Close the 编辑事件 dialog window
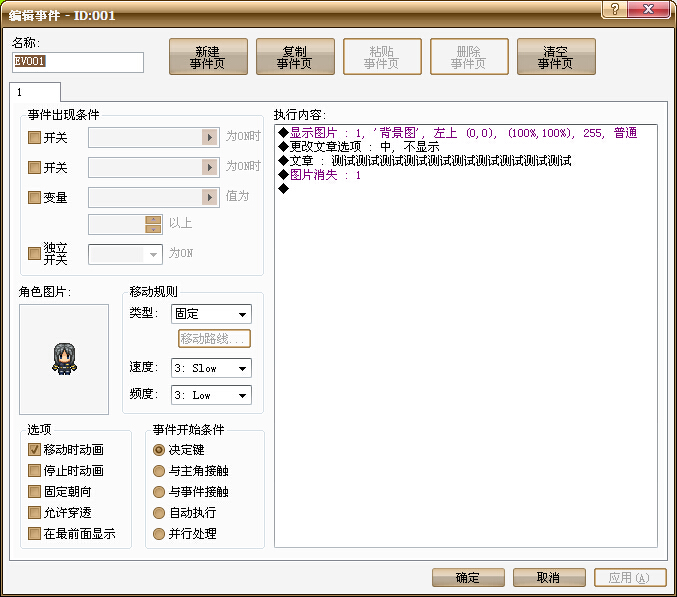677x597 pixels. coord(649,9)
